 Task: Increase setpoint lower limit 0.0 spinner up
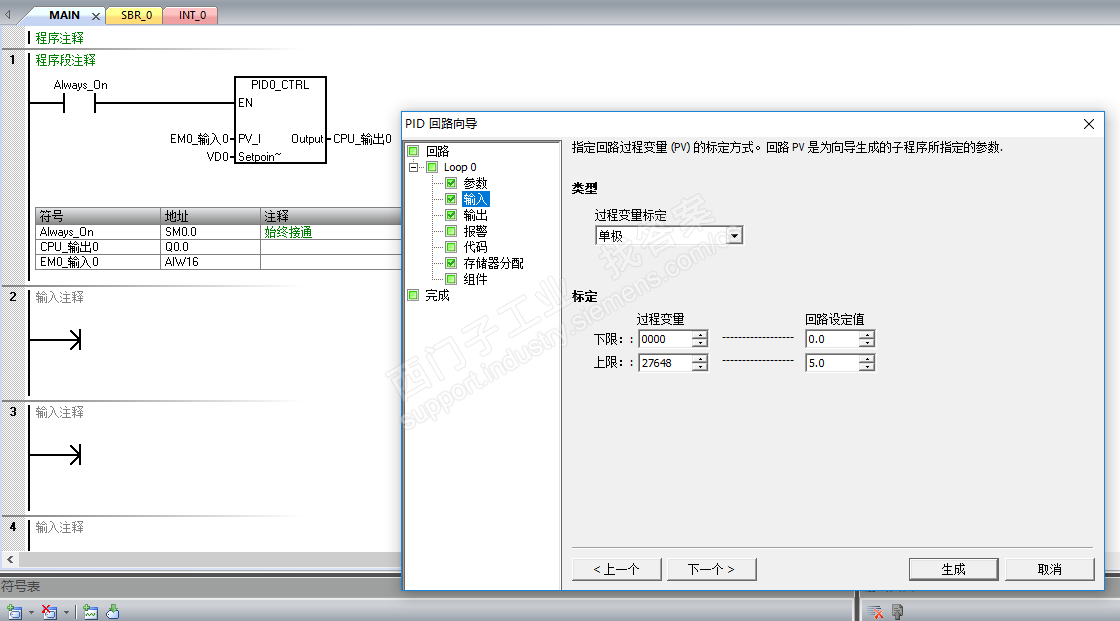[867, 334]
